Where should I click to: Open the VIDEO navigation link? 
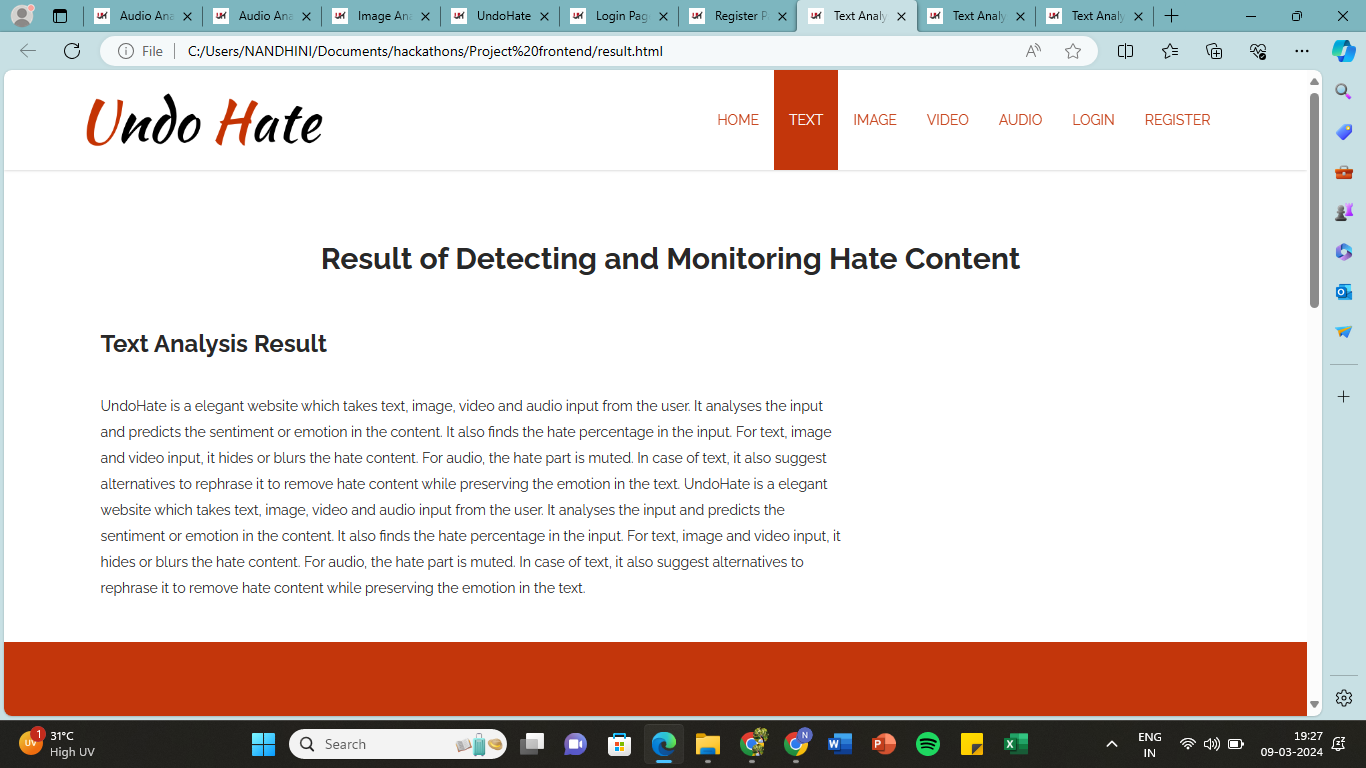948,120
